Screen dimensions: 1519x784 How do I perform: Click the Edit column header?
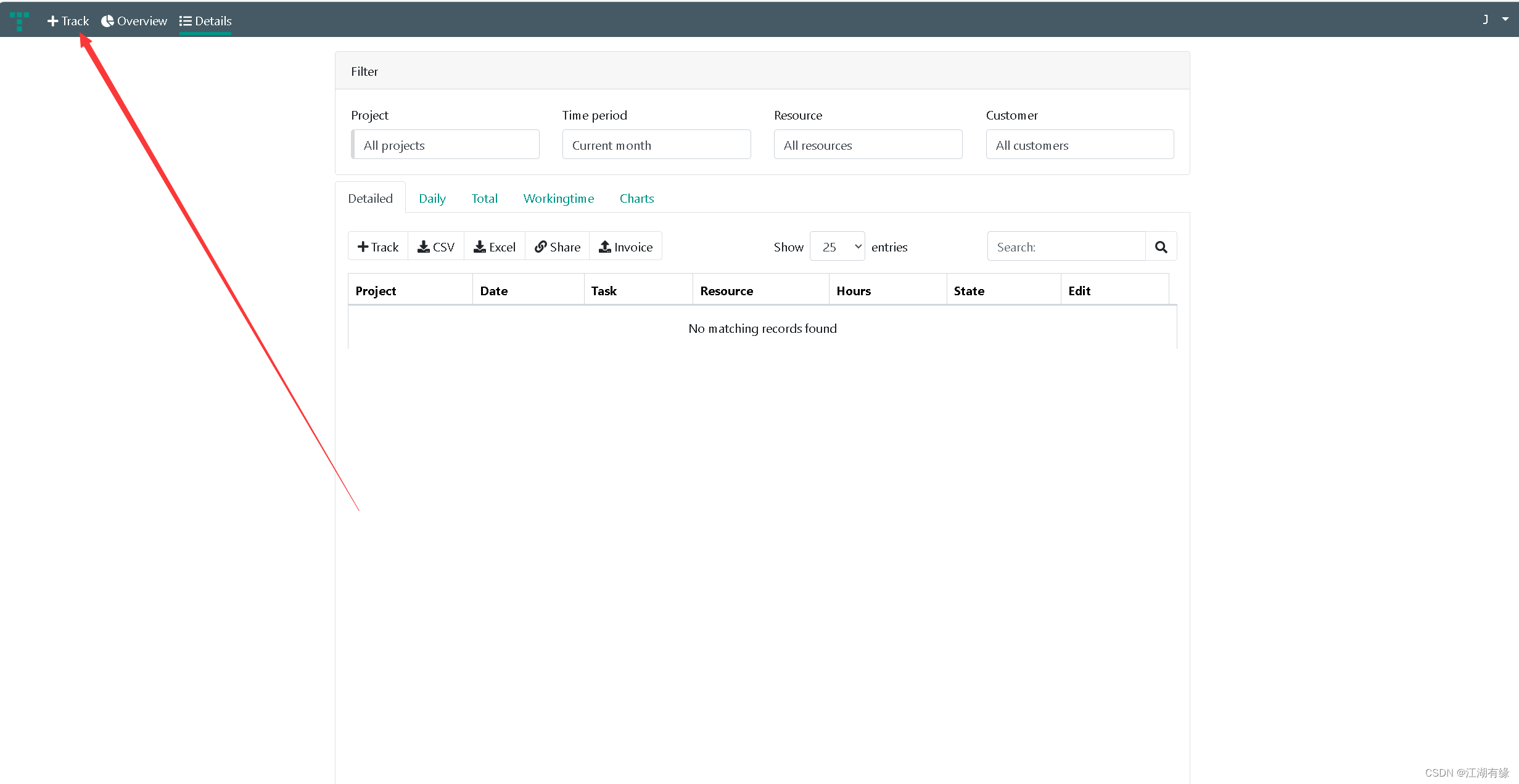(1115, 290)
